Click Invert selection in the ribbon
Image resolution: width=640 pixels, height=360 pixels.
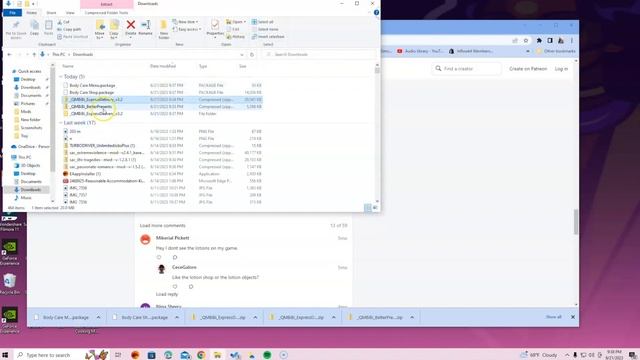[x=268, y=37]
